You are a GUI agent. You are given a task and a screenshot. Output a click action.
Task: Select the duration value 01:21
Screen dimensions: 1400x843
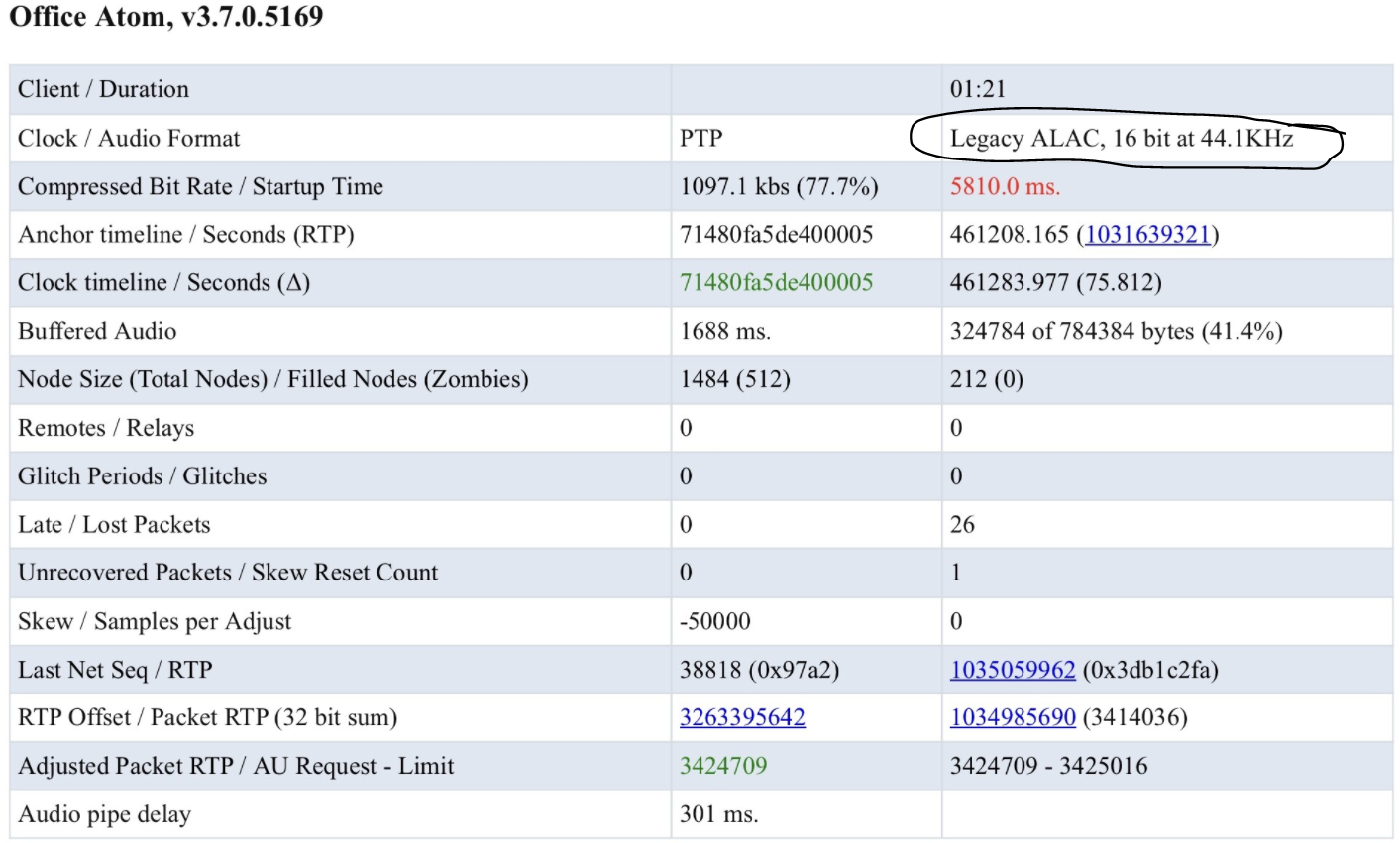pyautogui.click(x=978, y=89)
